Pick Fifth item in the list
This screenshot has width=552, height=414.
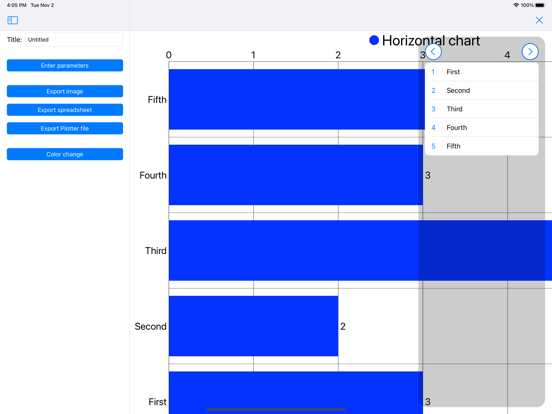pos(482,146)
